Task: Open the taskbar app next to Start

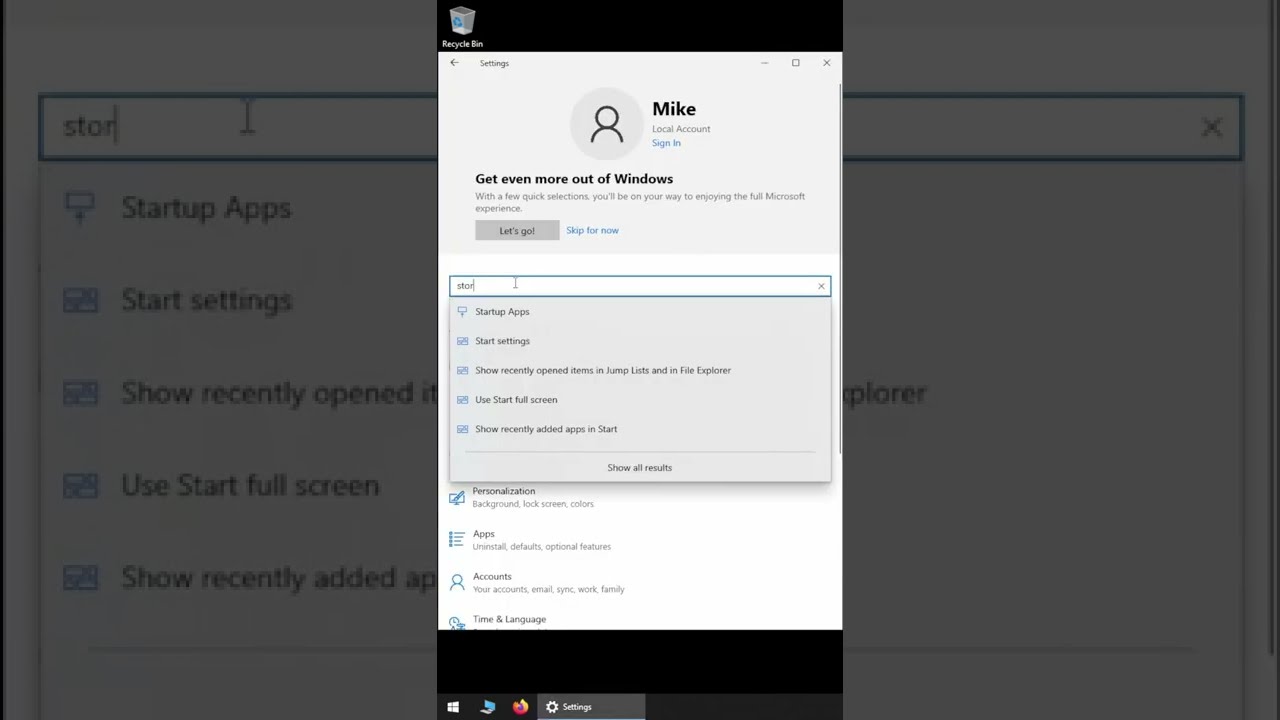Action: click(x=488, y=707)
